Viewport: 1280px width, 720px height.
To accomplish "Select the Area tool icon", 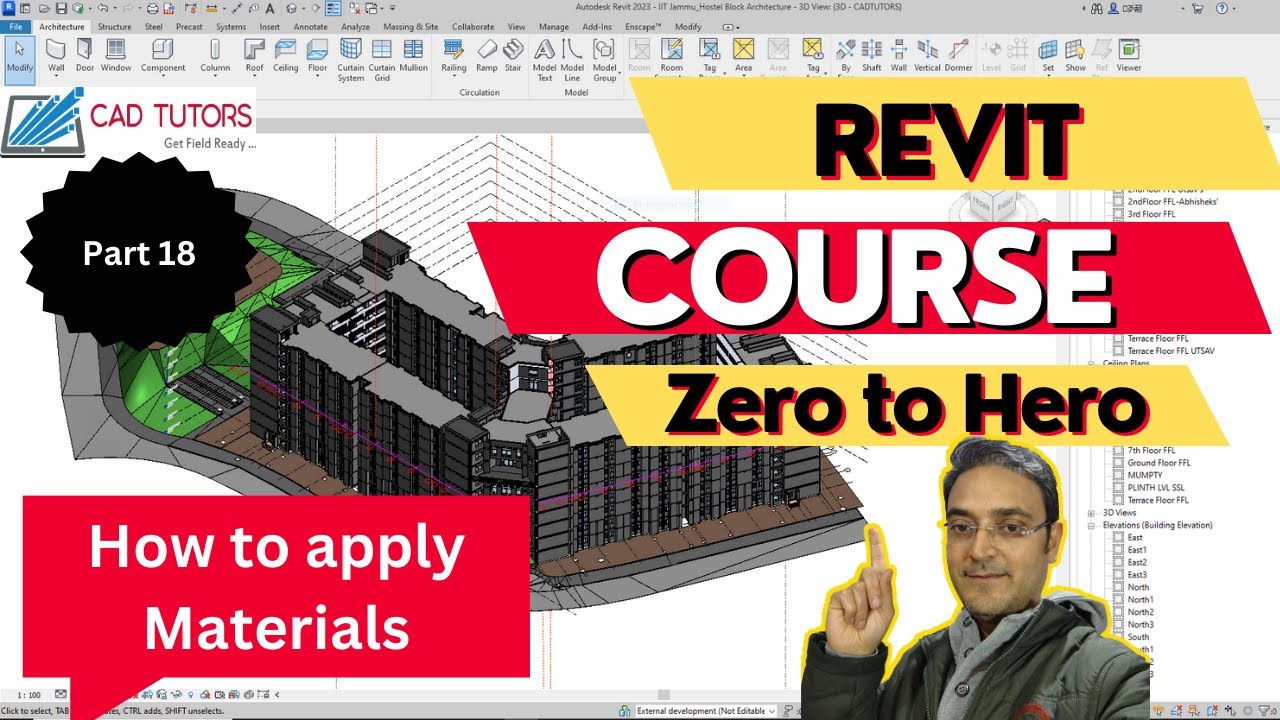I will click(x=743, y=49).
